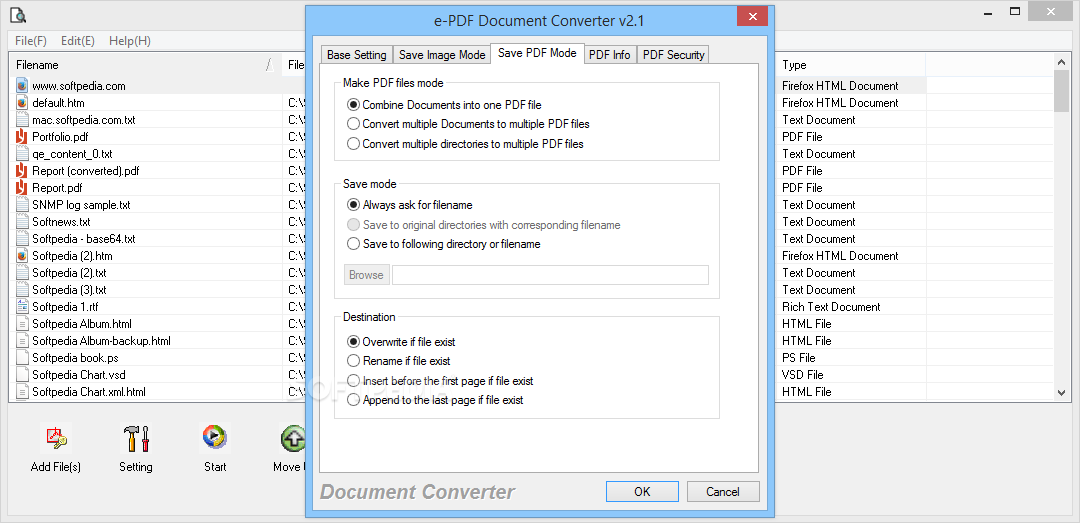1080x523 pixels.
Task: Open the Help(H) menu
Action: pos(129,41)
